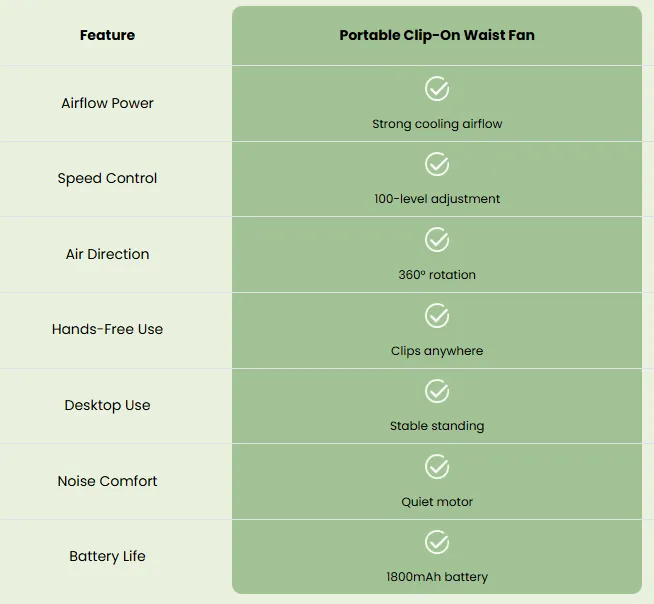
Task: Click the checkmark icon above 1800mAh battery
Action: click(x=437, y=542)
